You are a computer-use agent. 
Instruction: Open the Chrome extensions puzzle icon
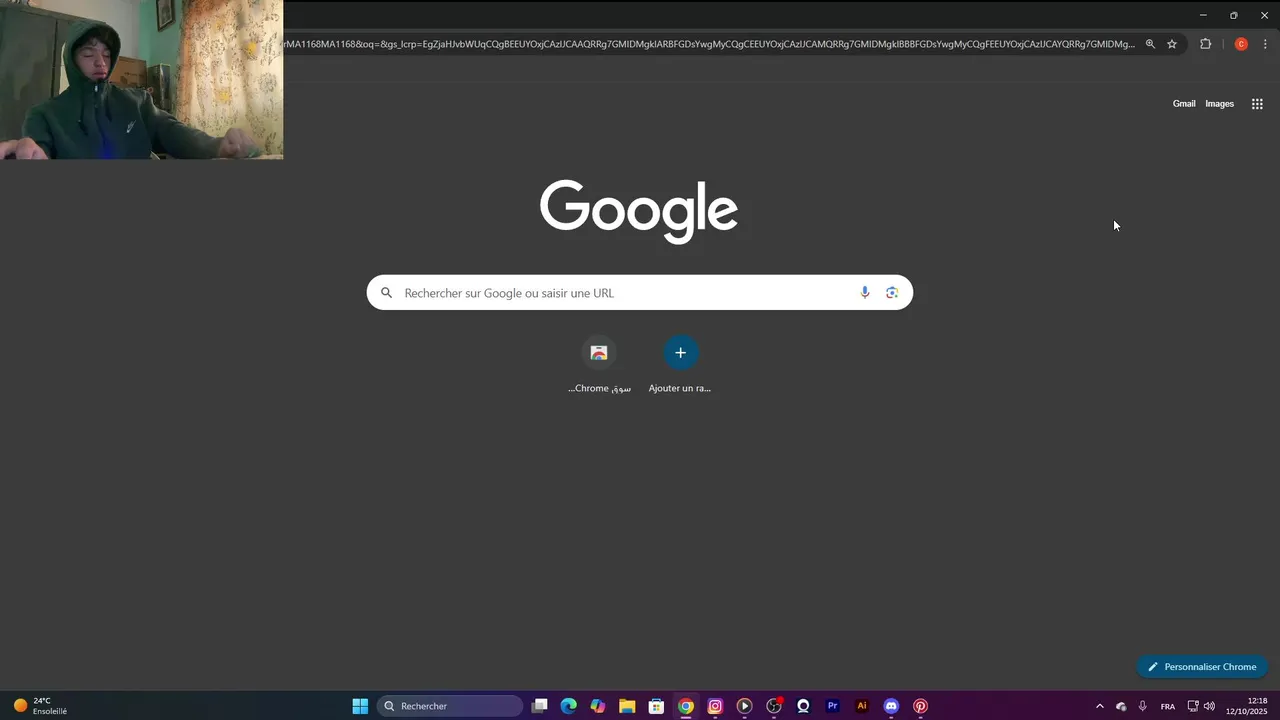coord(1205,44)
